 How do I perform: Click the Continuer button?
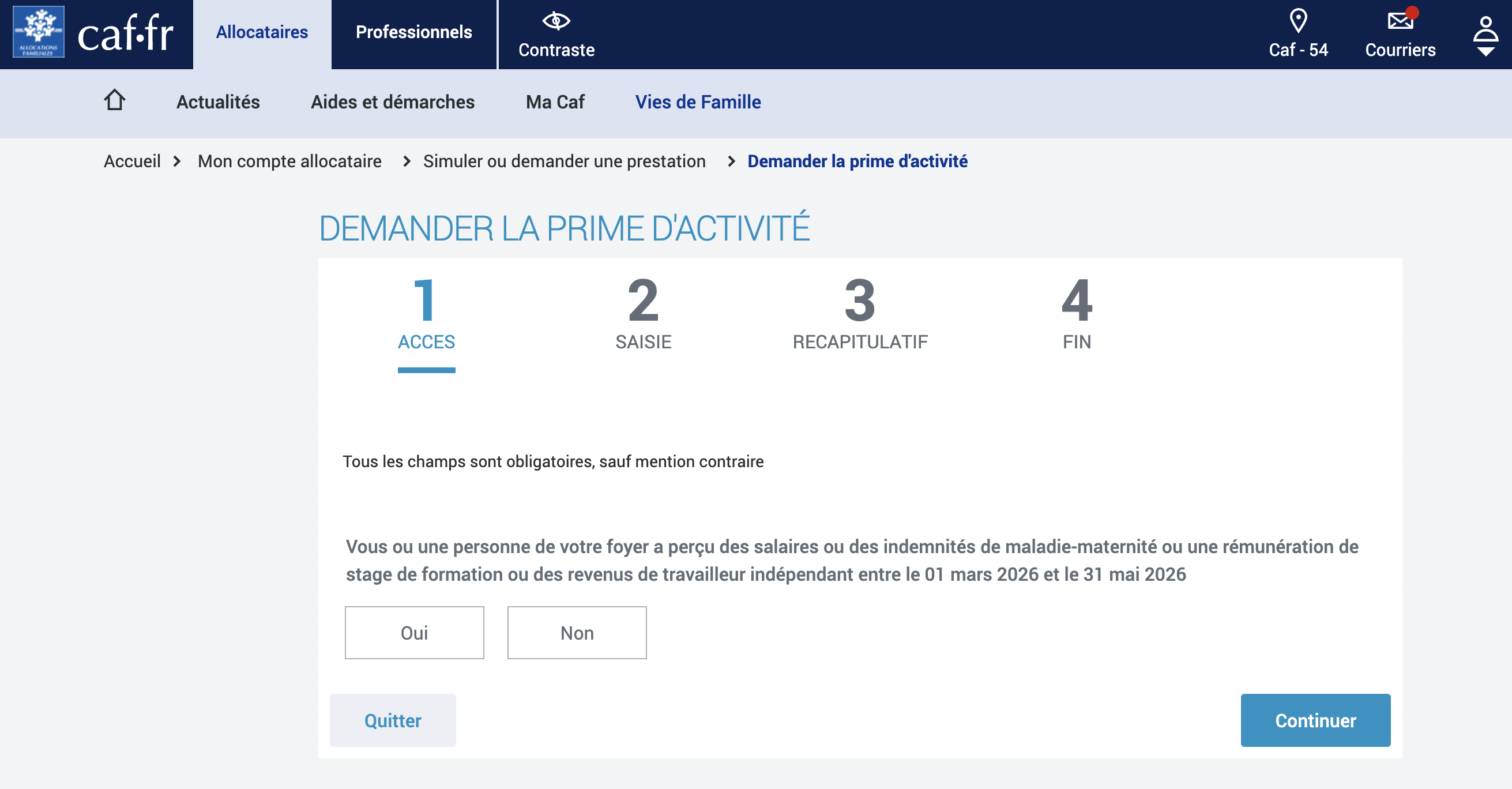pos(1315,720)
